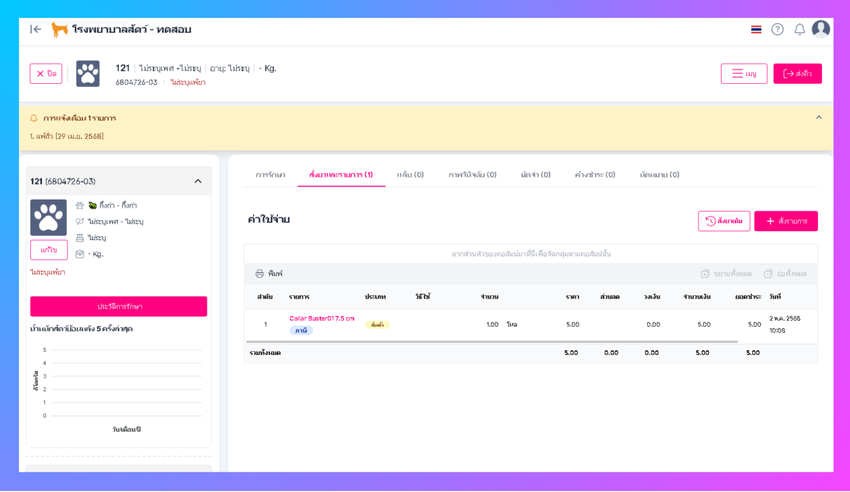Click ย่อทั้งหมด to collapse all rows
Viewport: 850px width, 492px height.
(x=785, y=274)
